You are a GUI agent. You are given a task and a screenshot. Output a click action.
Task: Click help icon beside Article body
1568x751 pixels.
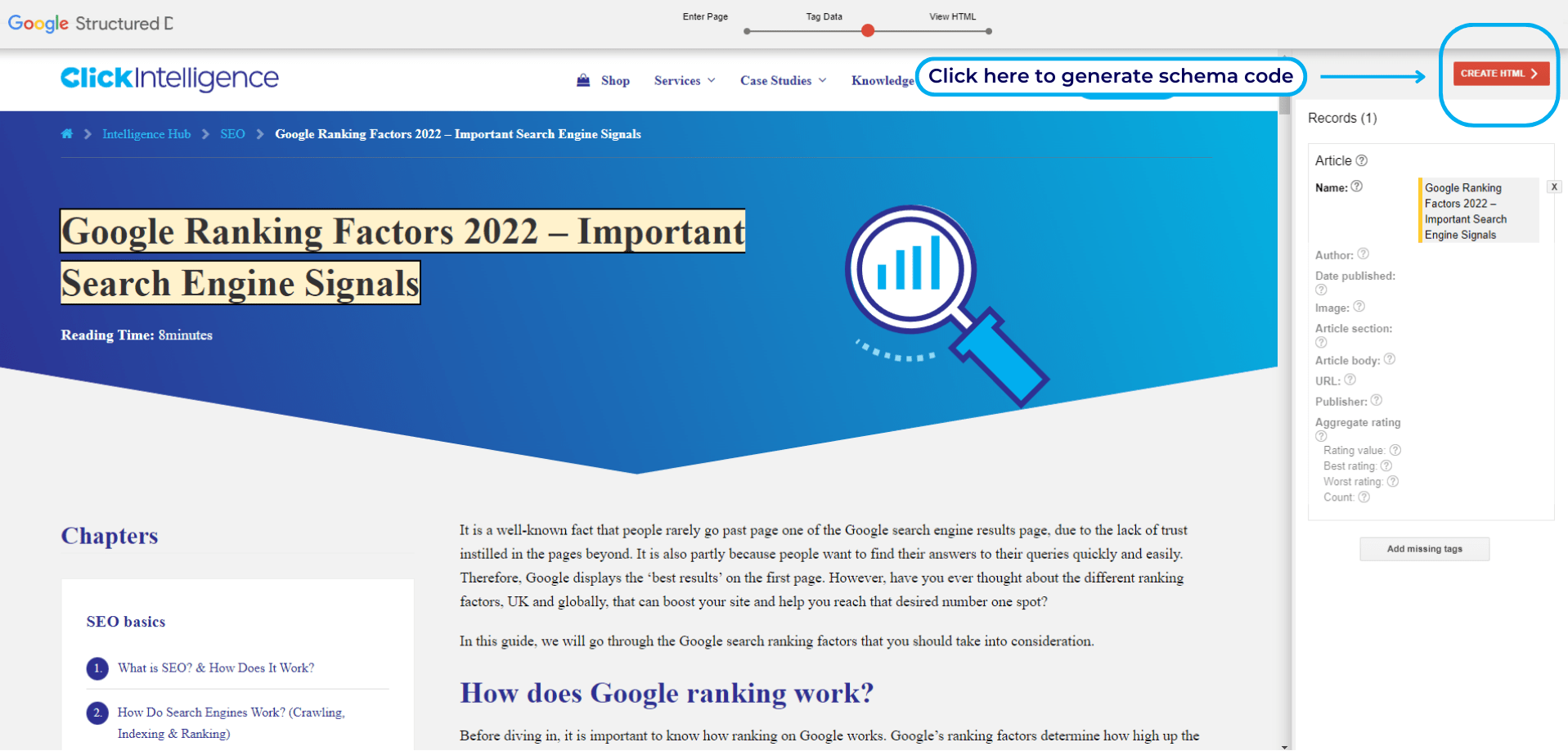[1390, 359]
